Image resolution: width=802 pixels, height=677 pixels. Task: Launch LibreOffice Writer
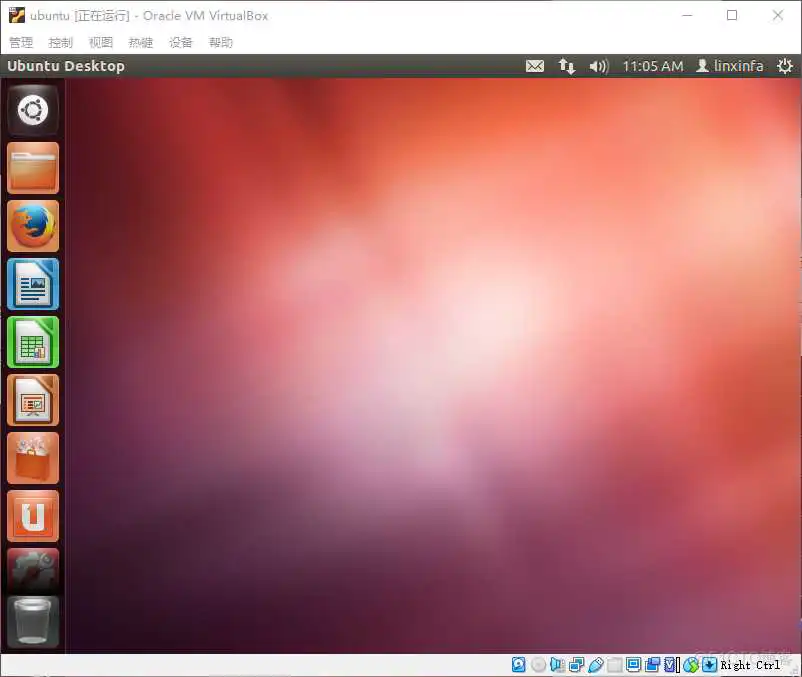pos(33,284)
